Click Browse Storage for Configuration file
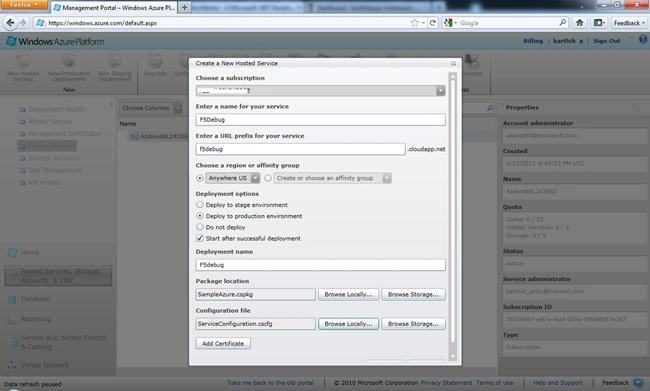The width and height of the screenshot is (650, 391). (x=413, y=324)
